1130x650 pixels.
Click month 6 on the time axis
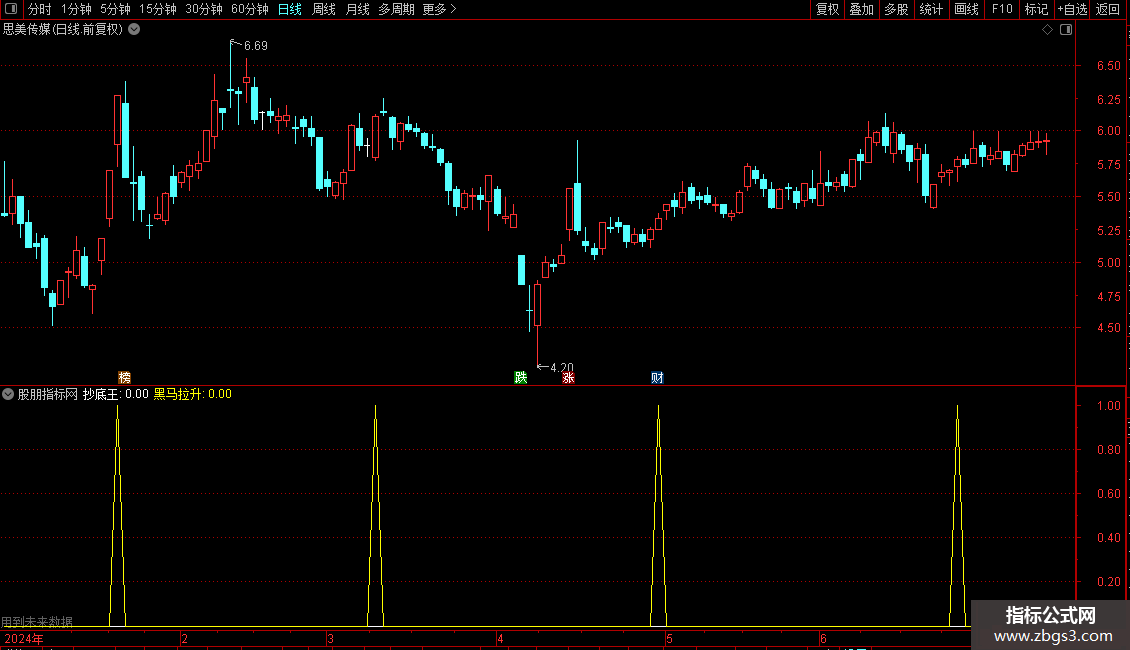823,639
